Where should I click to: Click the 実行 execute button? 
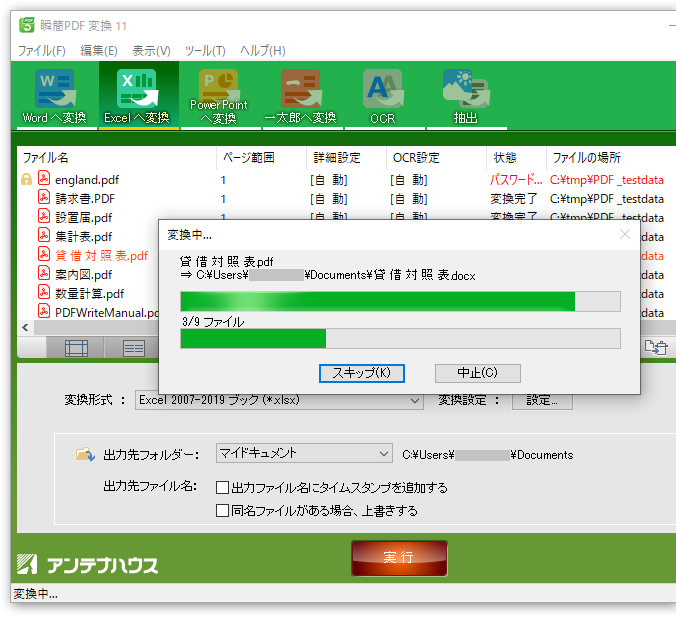click(399, 558)
